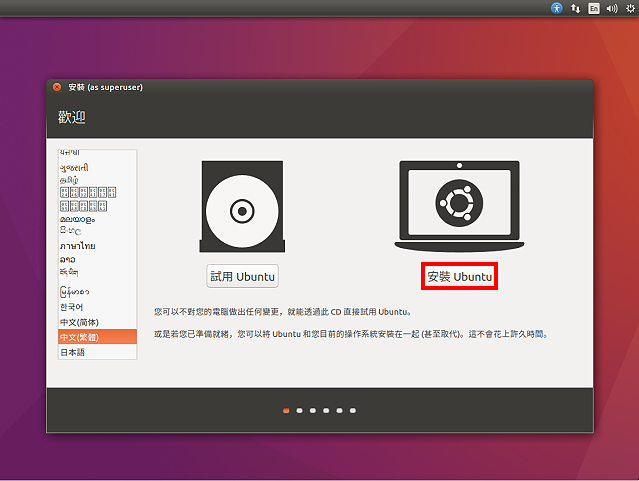Open the sound volume indicator
639x481 pixels.
pos(612,8)
